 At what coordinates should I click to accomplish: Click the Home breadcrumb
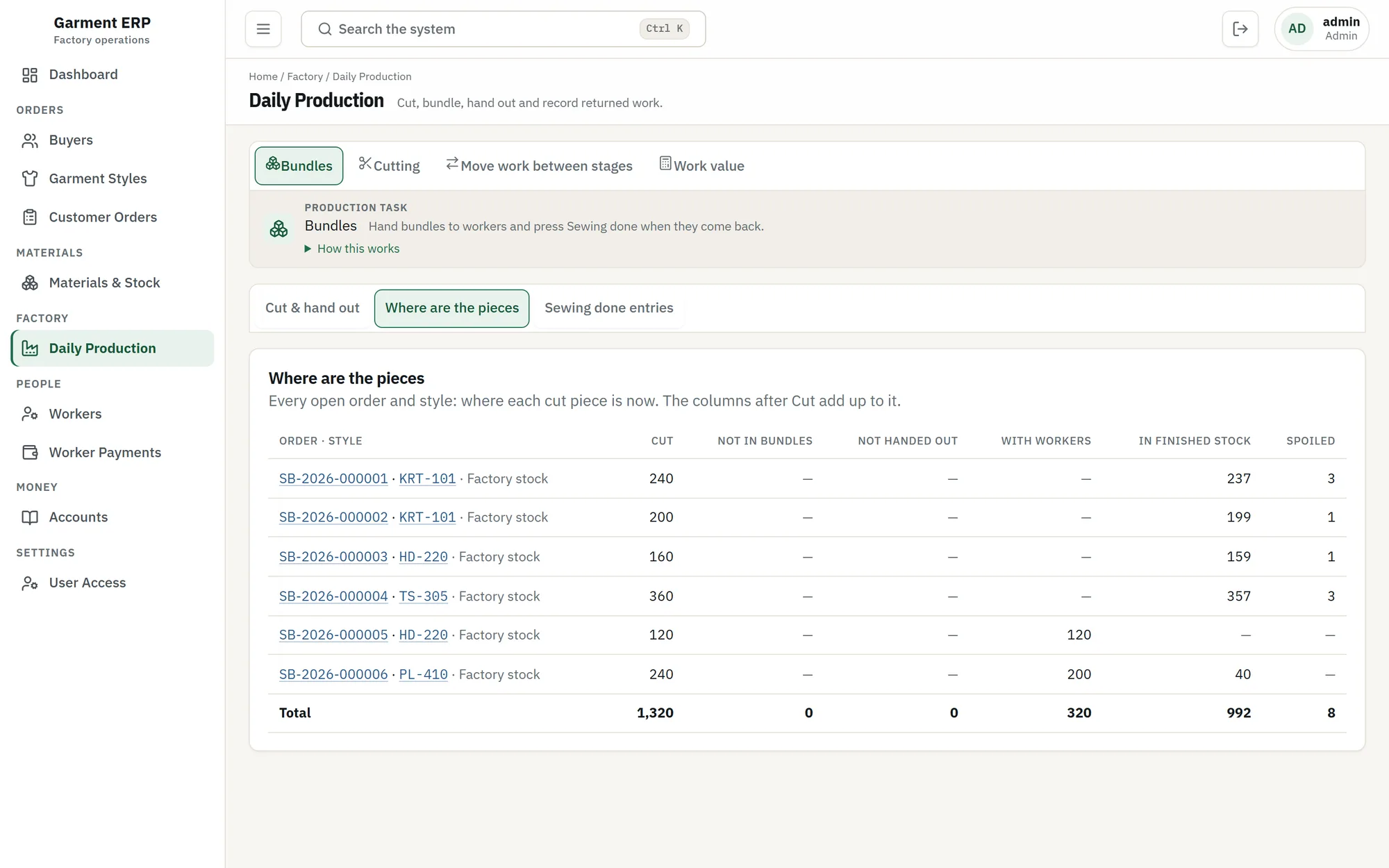click(263, 77)
